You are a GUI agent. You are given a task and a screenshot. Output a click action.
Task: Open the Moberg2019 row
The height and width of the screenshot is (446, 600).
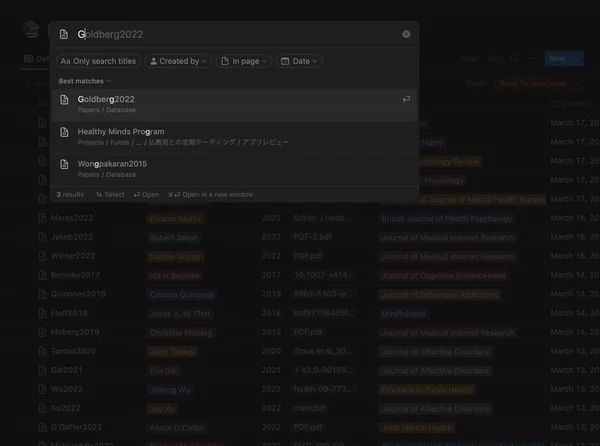pyautogui.click(x=75, y=332)
